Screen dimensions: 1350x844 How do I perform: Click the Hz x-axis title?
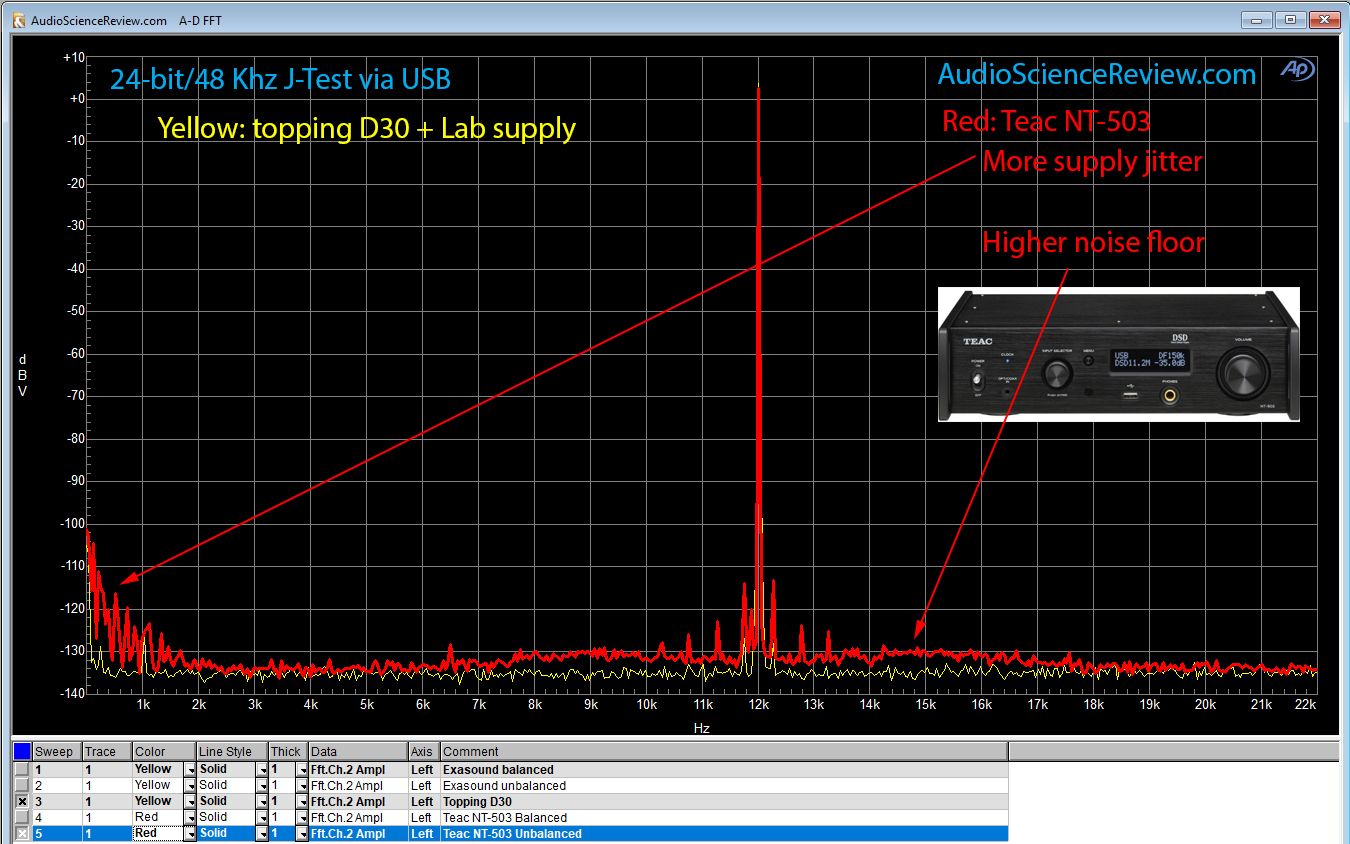(x=701, y=729)
